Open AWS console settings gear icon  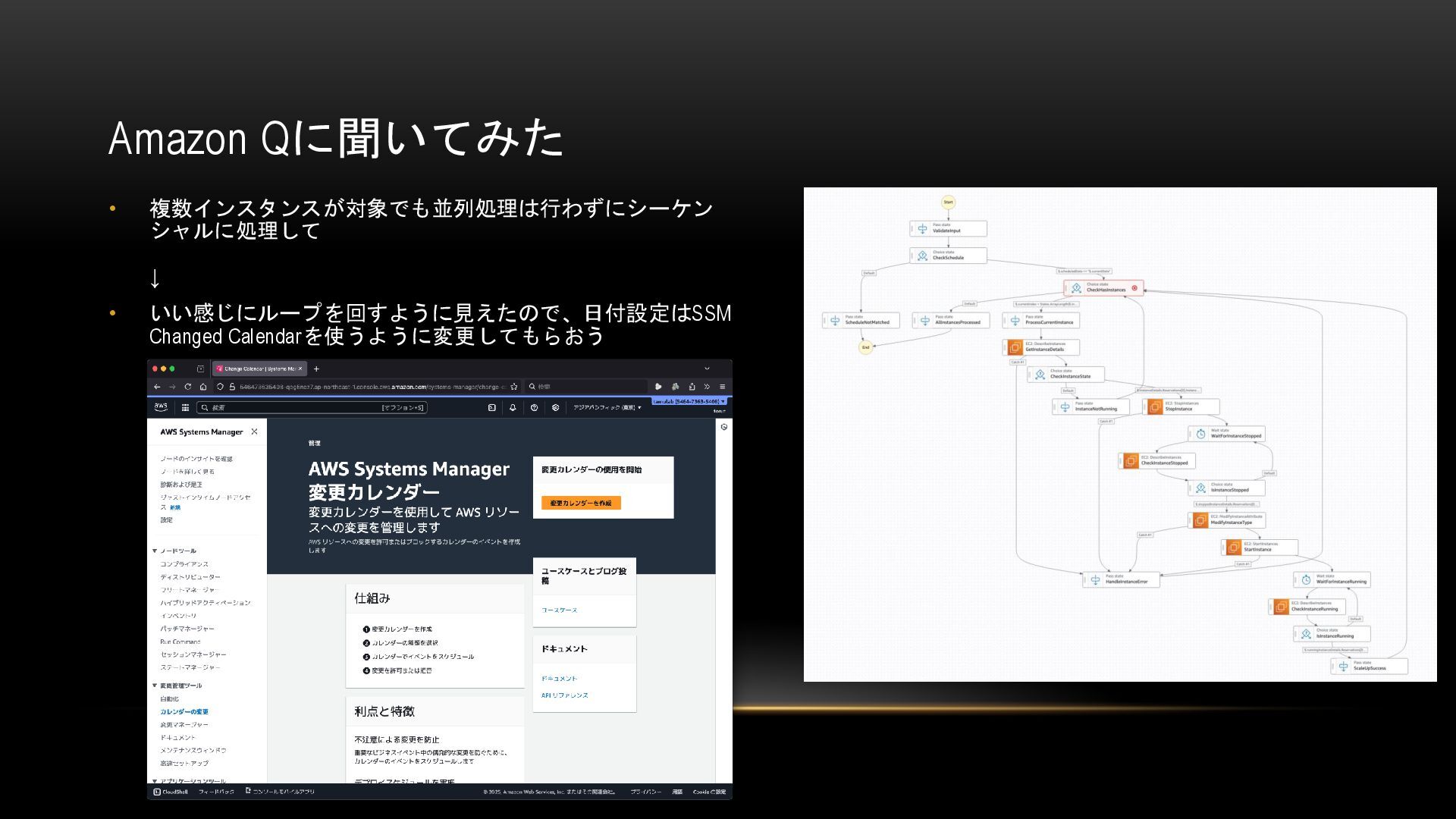555,407
